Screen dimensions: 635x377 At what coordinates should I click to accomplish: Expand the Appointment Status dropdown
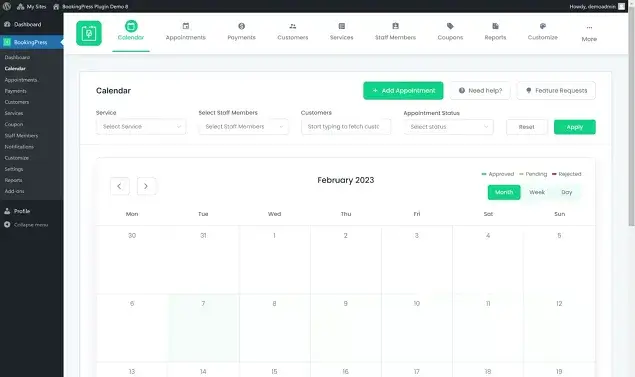[x=448, y=127]
